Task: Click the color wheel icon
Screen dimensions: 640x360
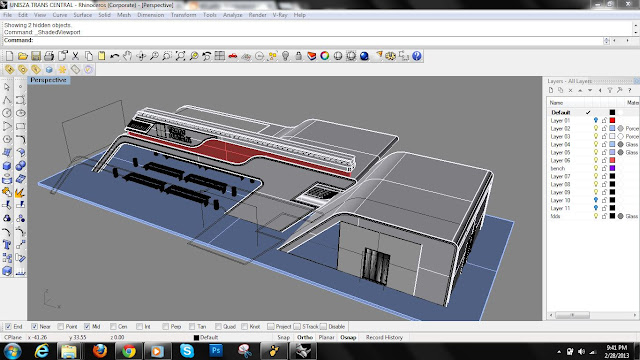Action: (325, 56)
